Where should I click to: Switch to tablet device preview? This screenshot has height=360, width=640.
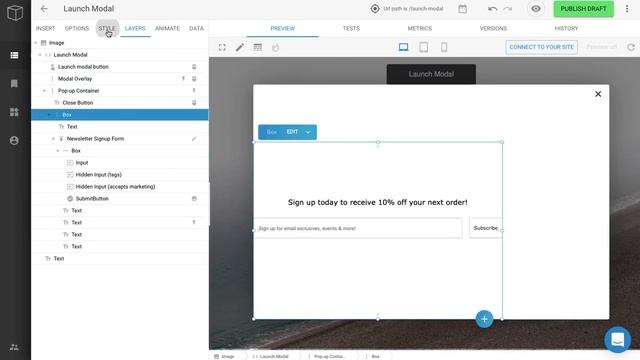click(x=424, y=47)
